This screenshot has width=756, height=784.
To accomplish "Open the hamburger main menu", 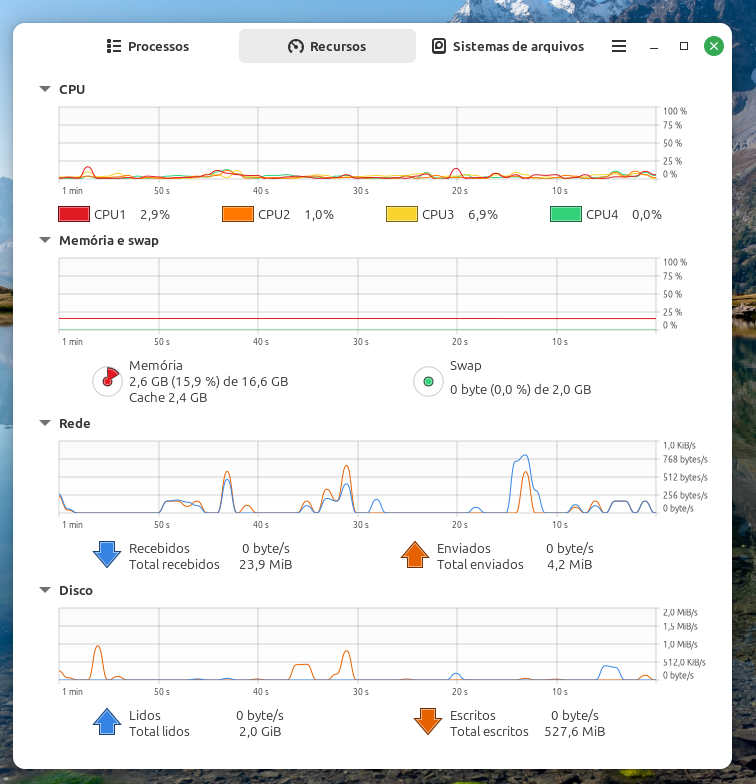I will [619, 46].
